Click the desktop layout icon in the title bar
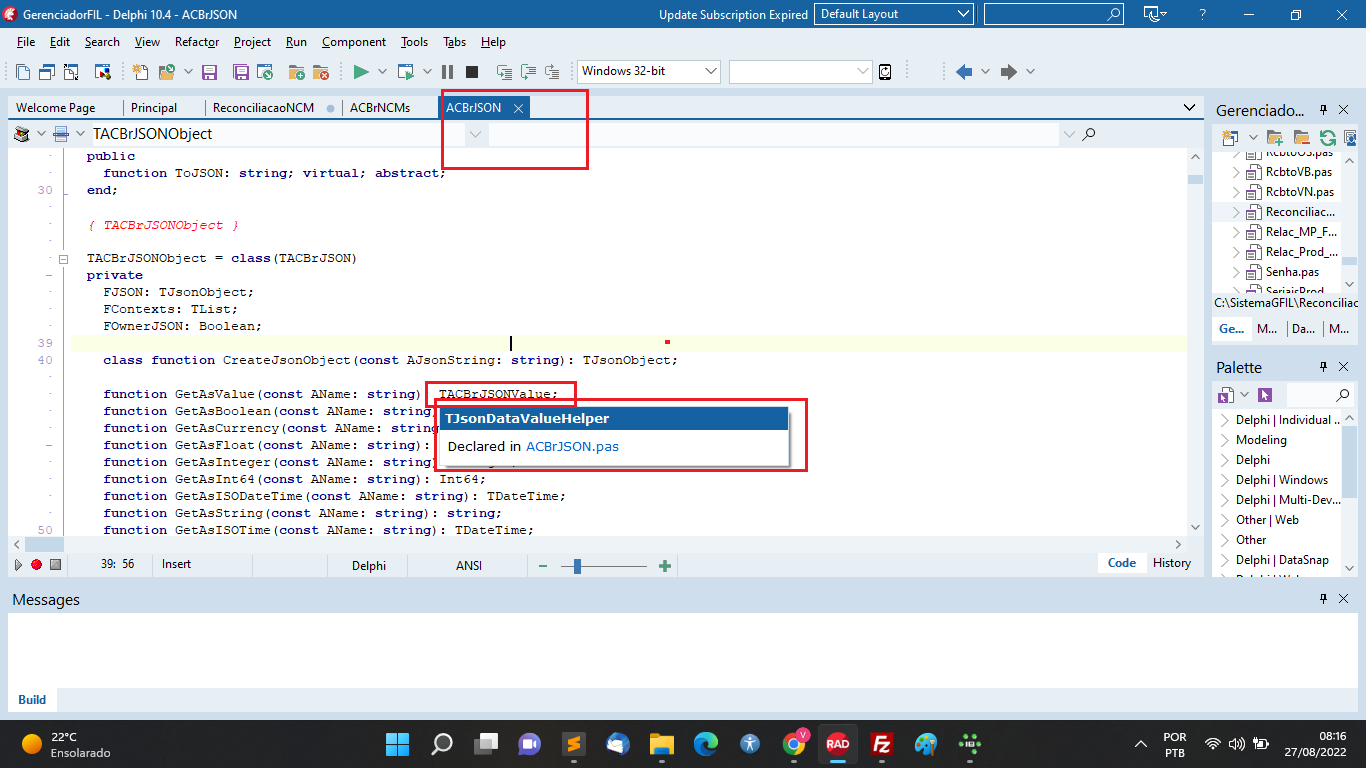This screenshot has height=768, width=1366. coord(1154,14)
